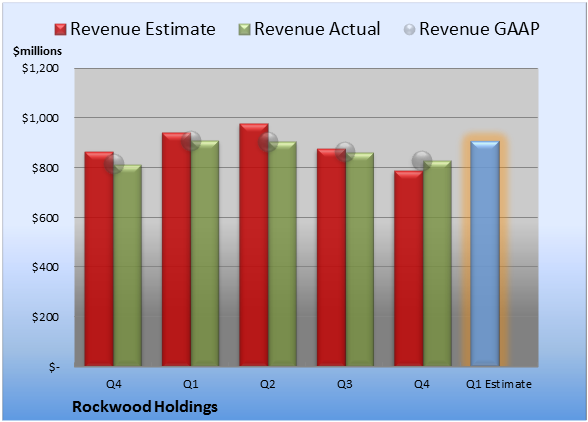Select the green actual bar for Q3

pyautogui.click(x=360, y=259)
